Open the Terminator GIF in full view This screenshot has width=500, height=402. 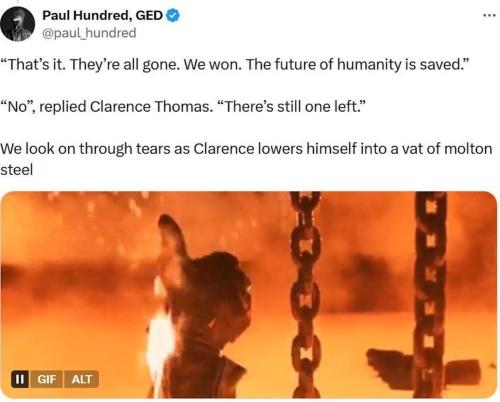pyautogui.click(x=249, y=295)
